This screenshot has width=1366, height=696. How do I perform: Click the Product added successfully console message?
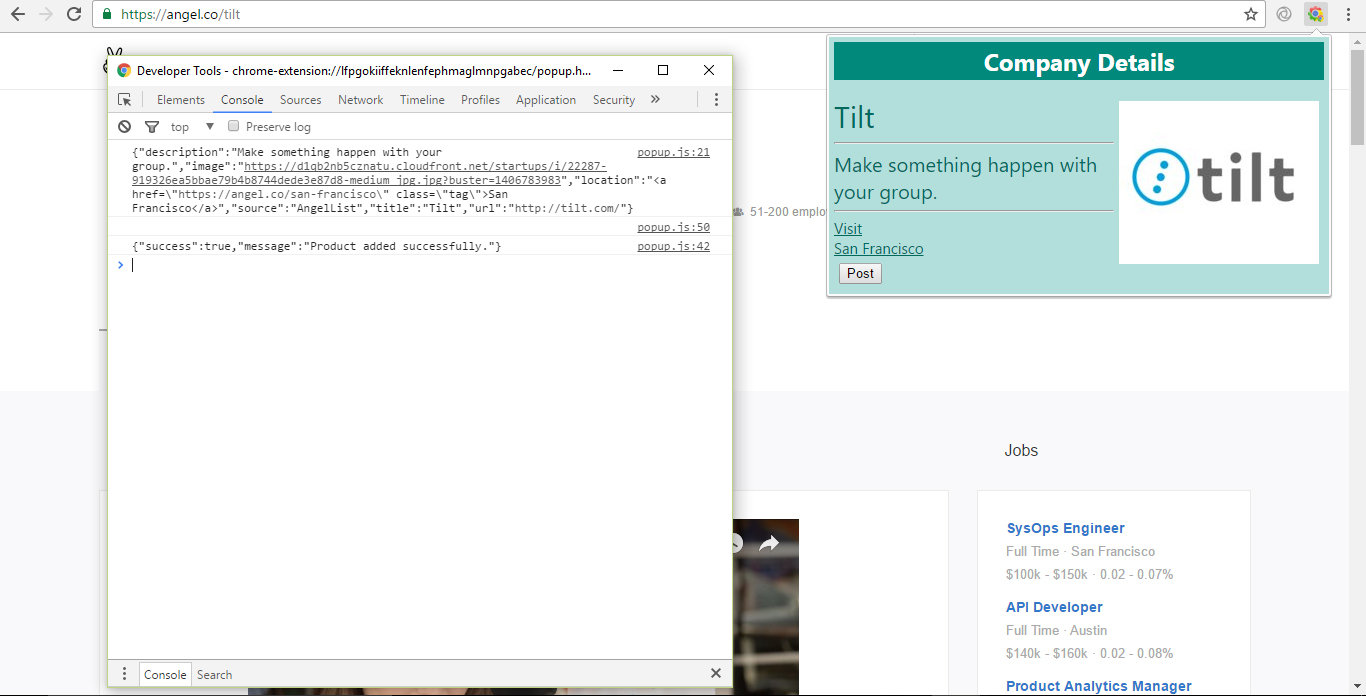316,246
